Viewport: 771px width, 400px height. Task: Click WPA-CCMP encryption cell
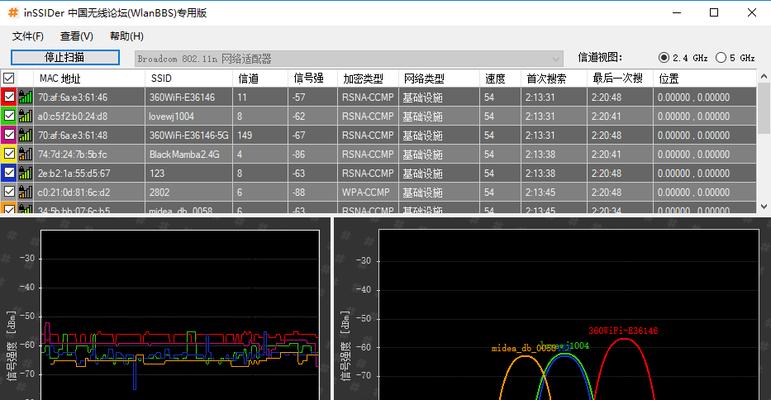tap(366, 192)
